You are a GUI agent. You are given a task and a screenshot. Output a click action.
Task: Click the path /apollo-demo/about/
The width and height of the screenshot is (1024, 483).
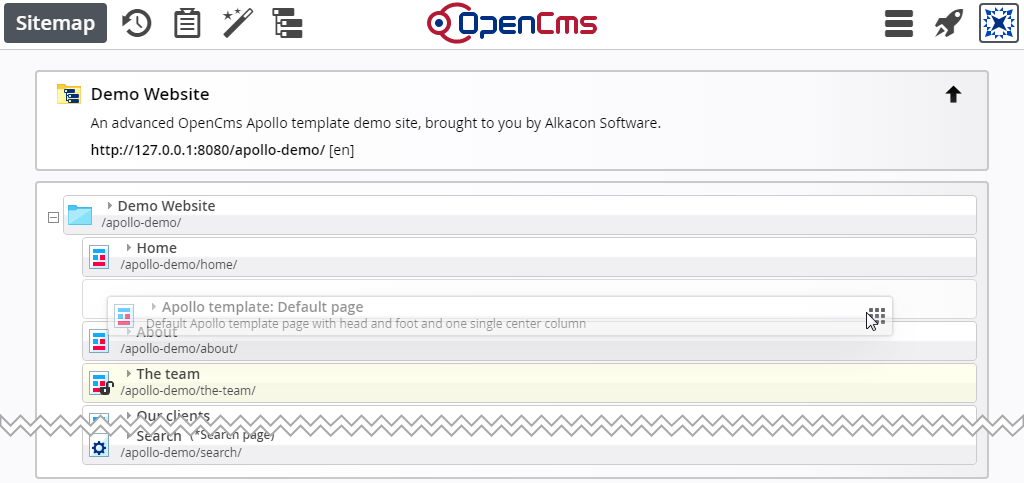pyautogui.click(x=179, y=349)
